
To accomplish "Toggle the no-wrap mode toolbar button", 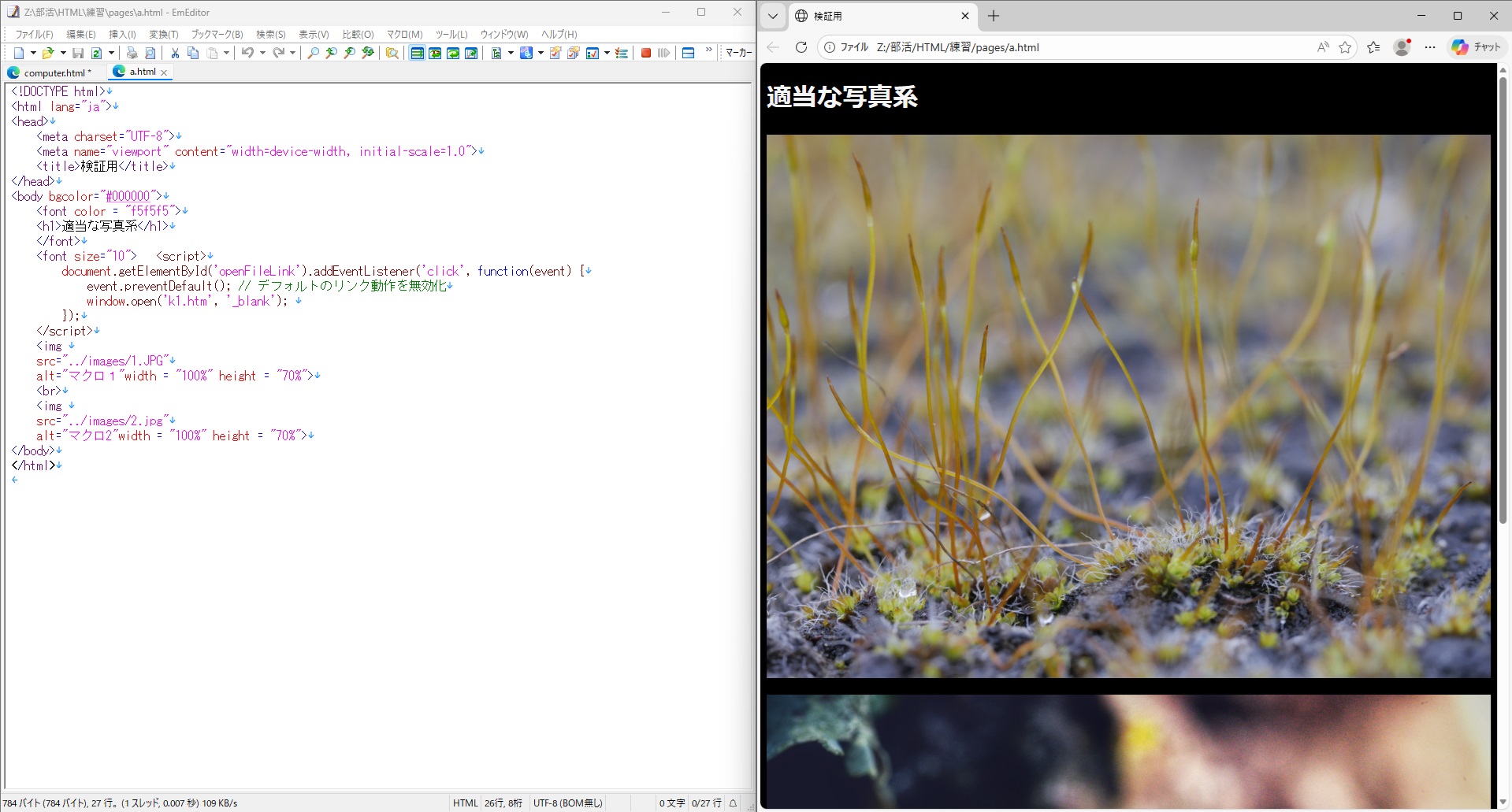I will [x=417, y=53].
